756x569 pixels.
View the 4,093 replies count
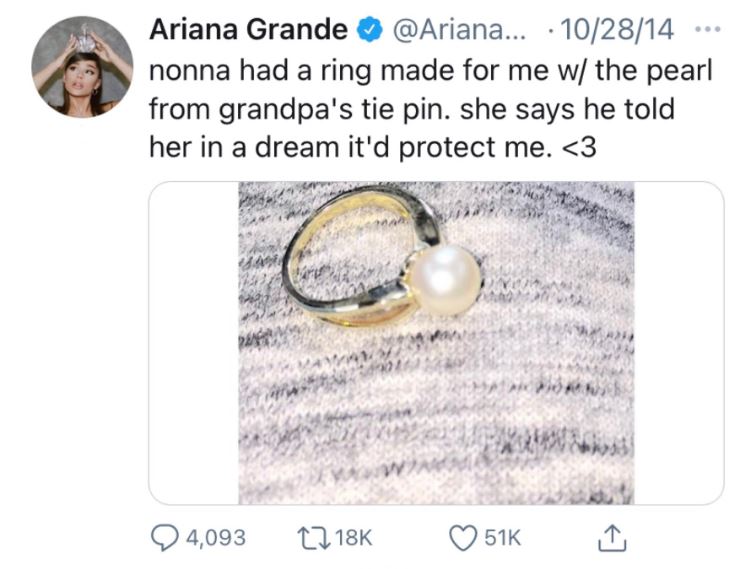click(x=216, y=538)
